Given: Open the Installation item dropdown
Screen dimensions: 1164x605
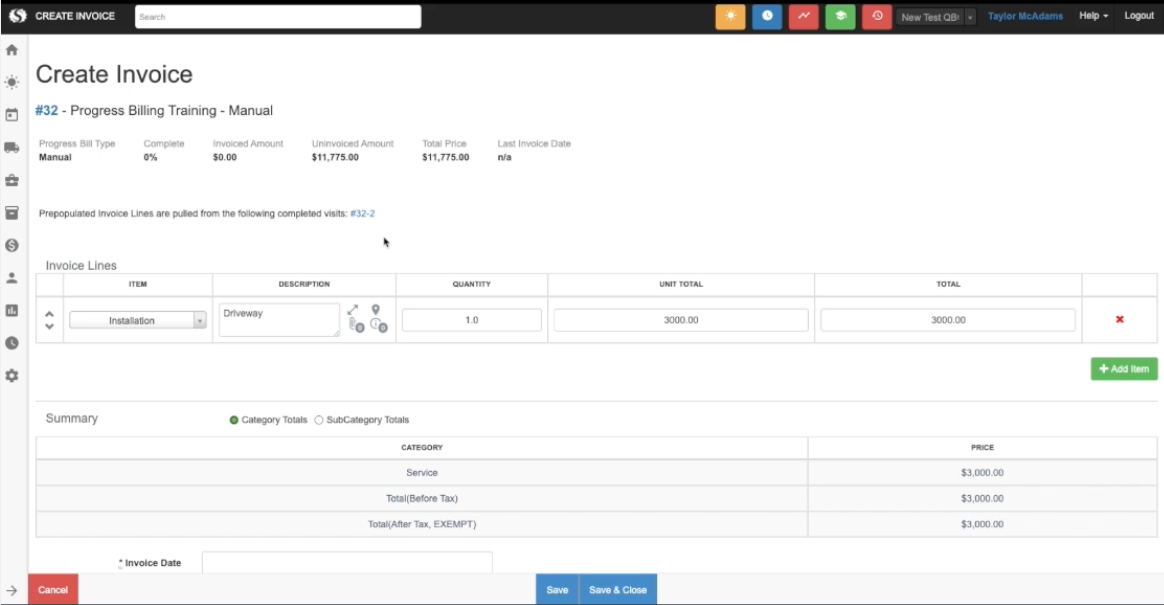Looking at the screenshot, I should click(138, 321).
